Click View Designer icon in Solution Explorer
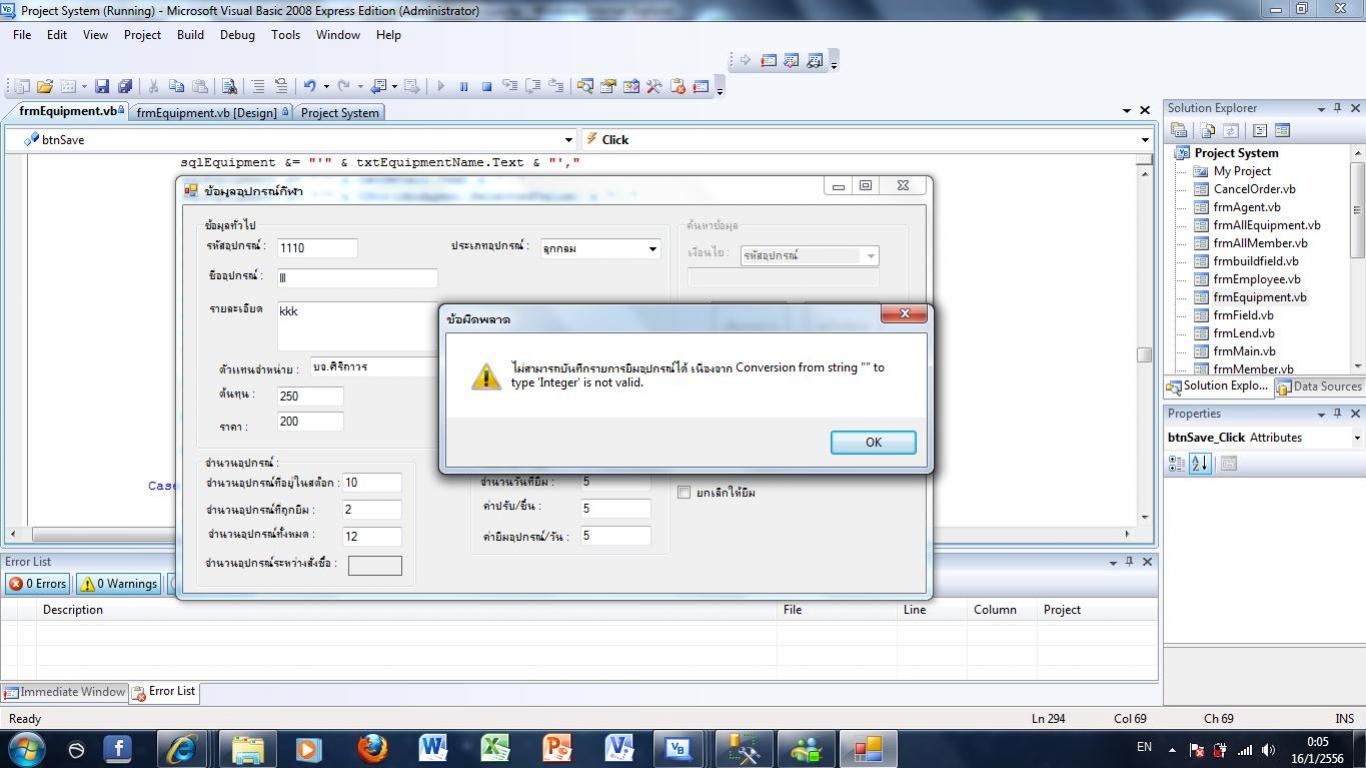 (1282, 131)
